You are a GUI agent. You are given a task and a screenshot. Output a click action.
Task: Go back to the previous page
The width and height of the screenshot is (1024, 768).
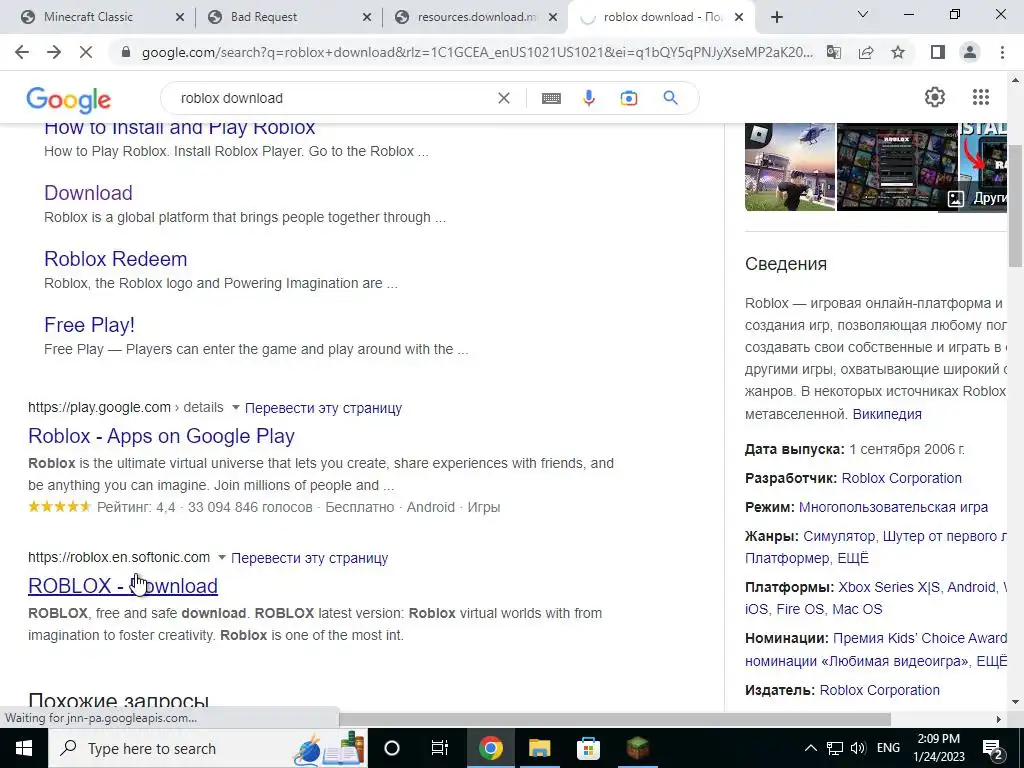click(x=22, y=52)
